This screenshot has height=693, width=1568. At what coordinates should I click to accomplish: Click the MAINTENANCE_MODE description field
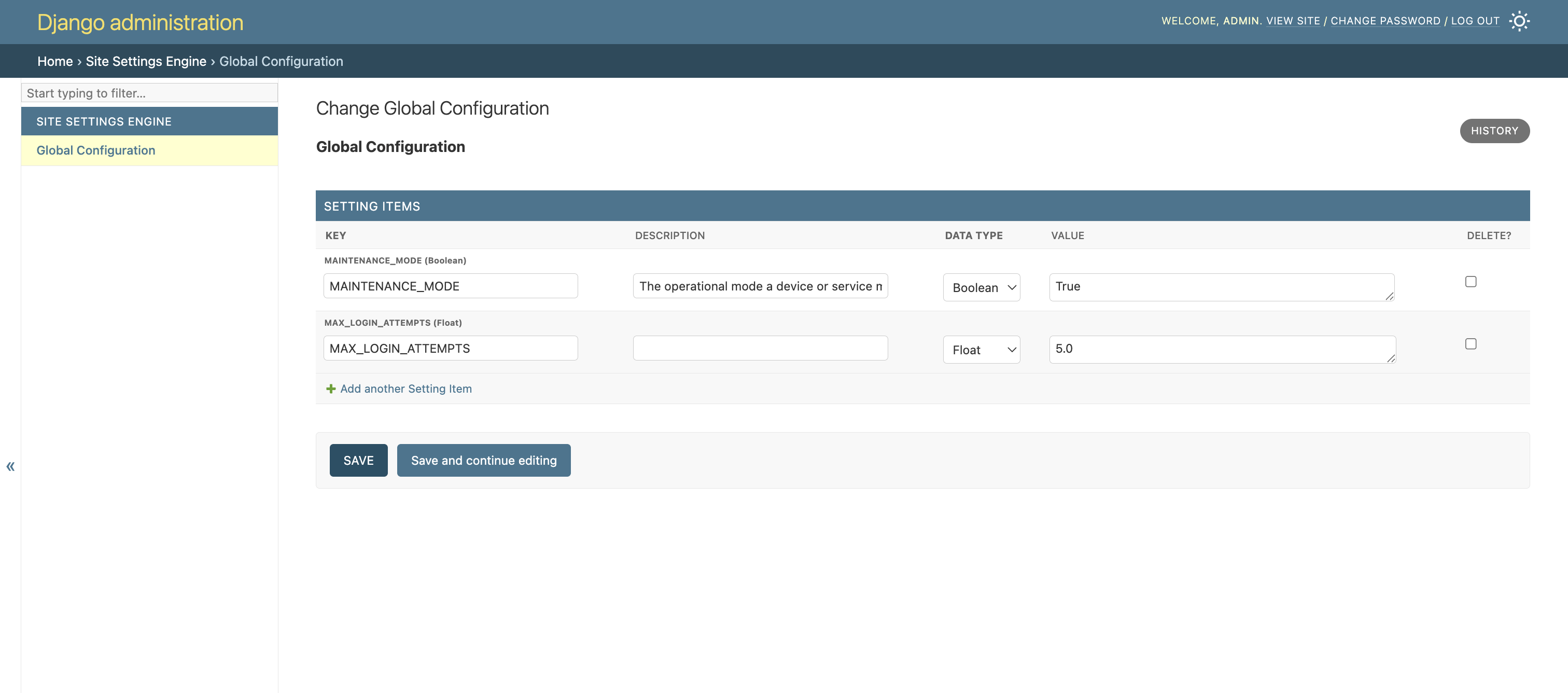760,286
